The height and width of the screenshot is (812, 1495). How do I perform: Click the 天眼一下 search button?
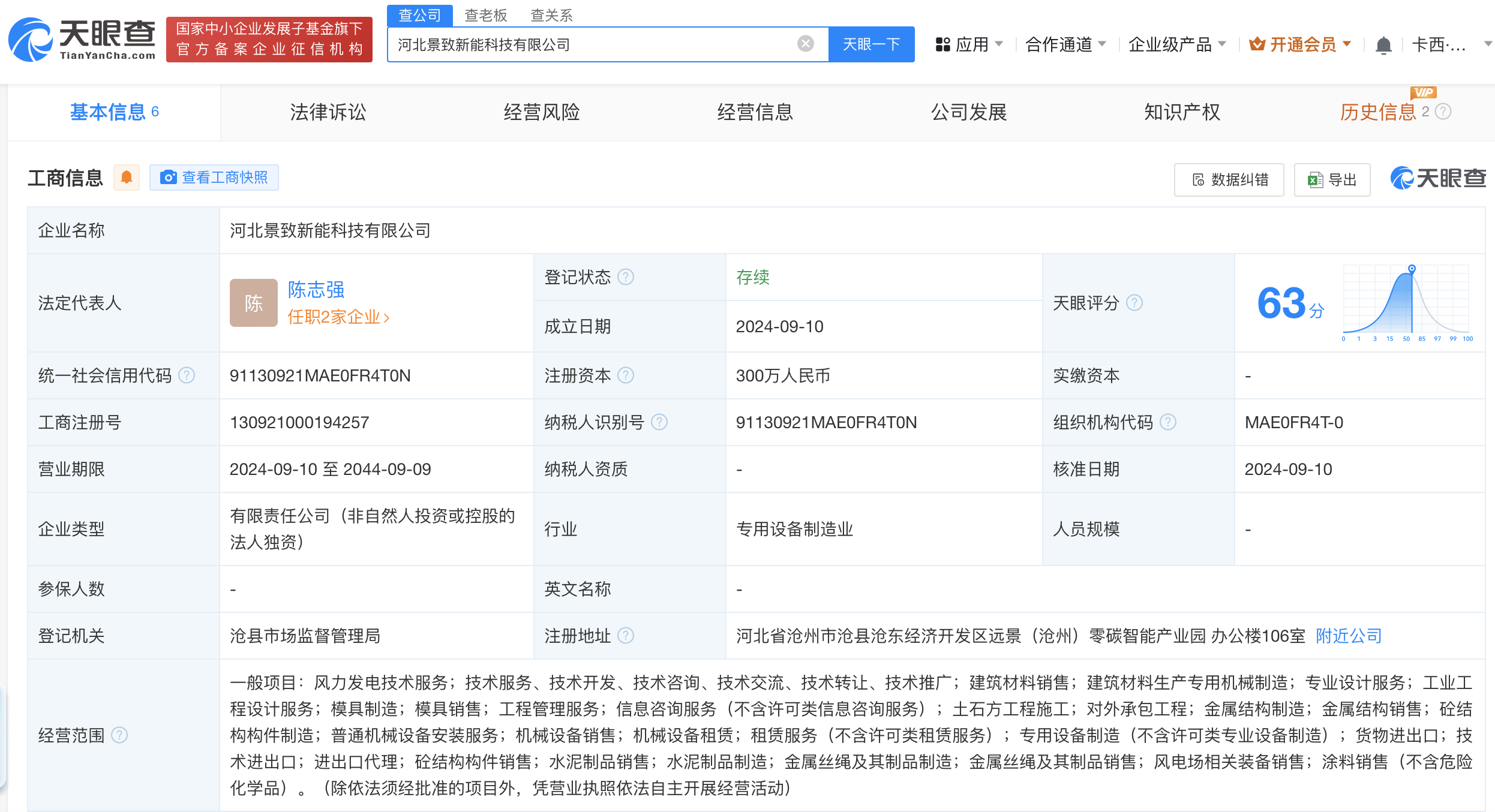click(871, 44)
